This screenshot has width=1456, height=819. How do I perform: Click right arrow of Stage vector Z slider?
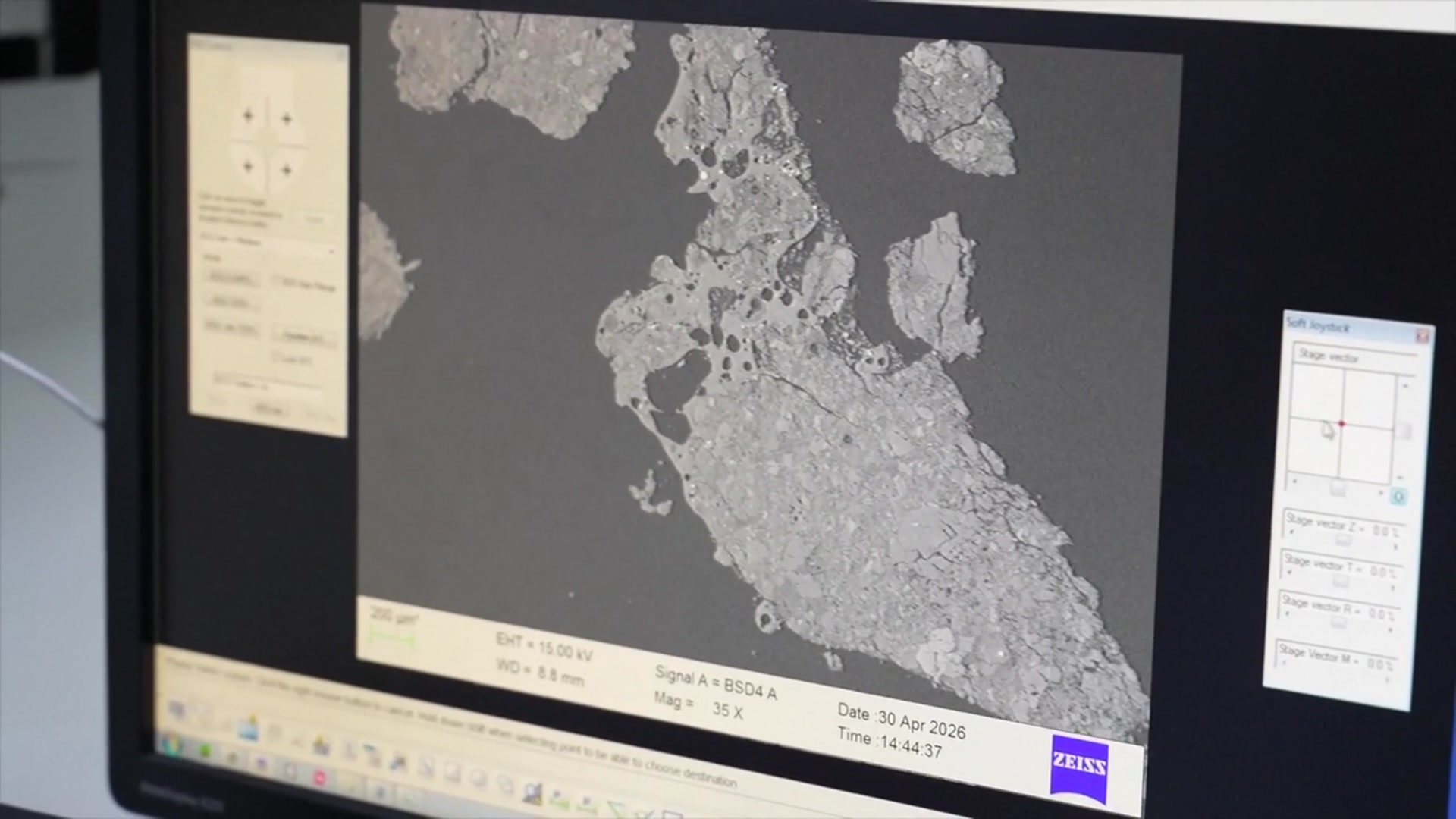(1395, 547)
